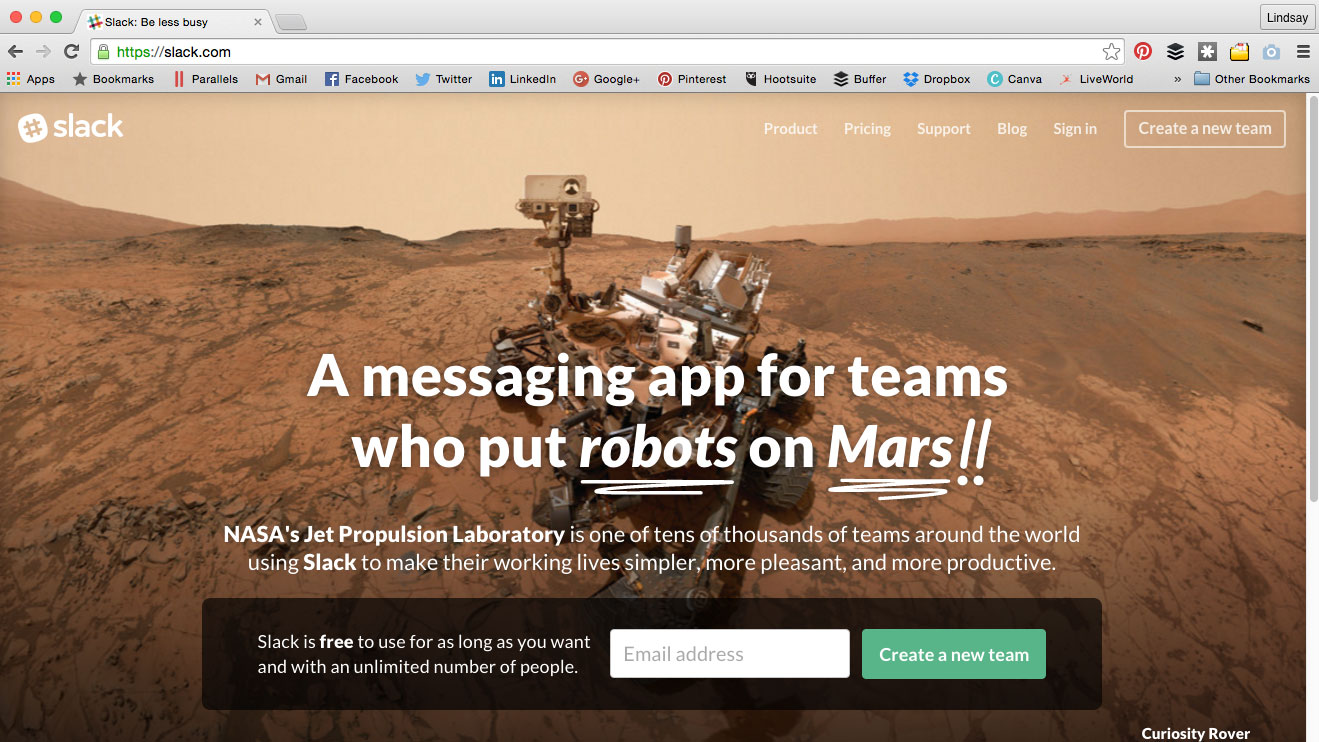Open the Pinterest extension icon in toolbar
The image size is (1319, 742).
point(1143,52)
